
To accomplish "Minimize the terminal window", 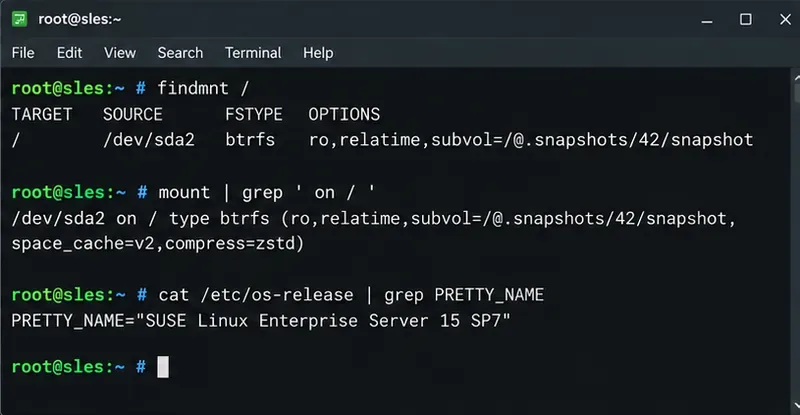I will (x=707, y=20).
